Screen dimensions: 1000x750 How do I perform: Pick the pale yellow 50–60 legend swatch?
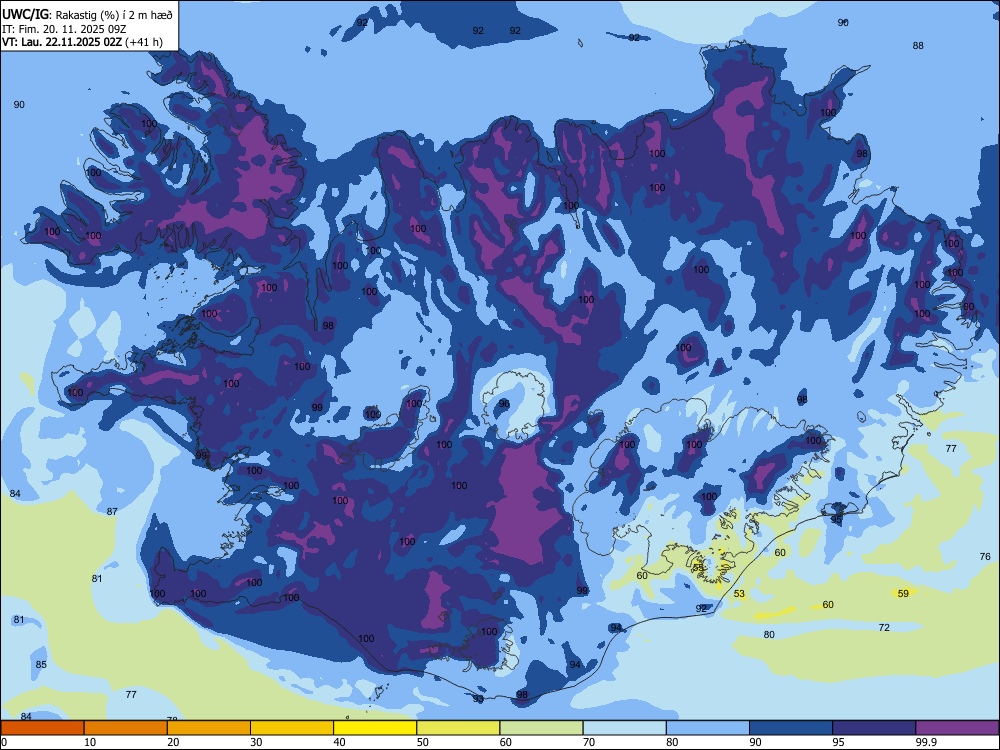(x=458, y=728)
